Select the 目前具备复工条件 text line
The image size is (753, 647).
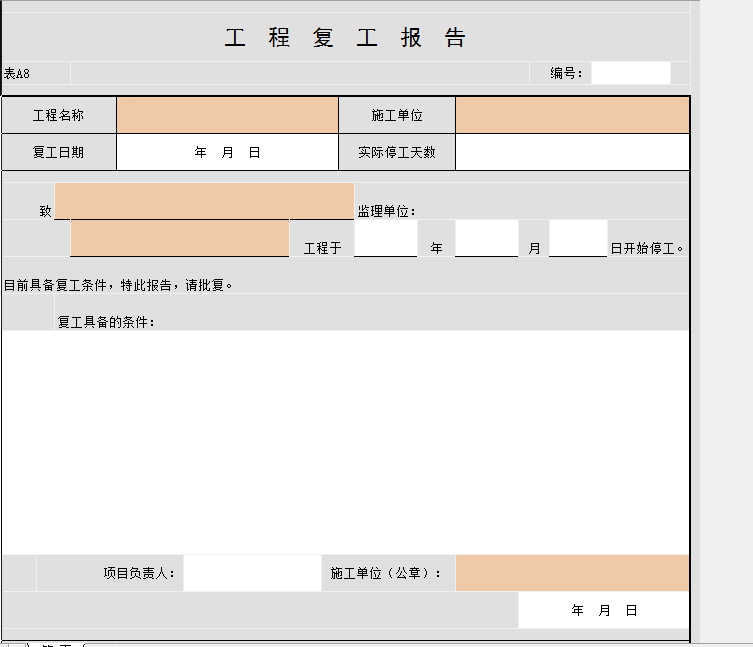120,284
